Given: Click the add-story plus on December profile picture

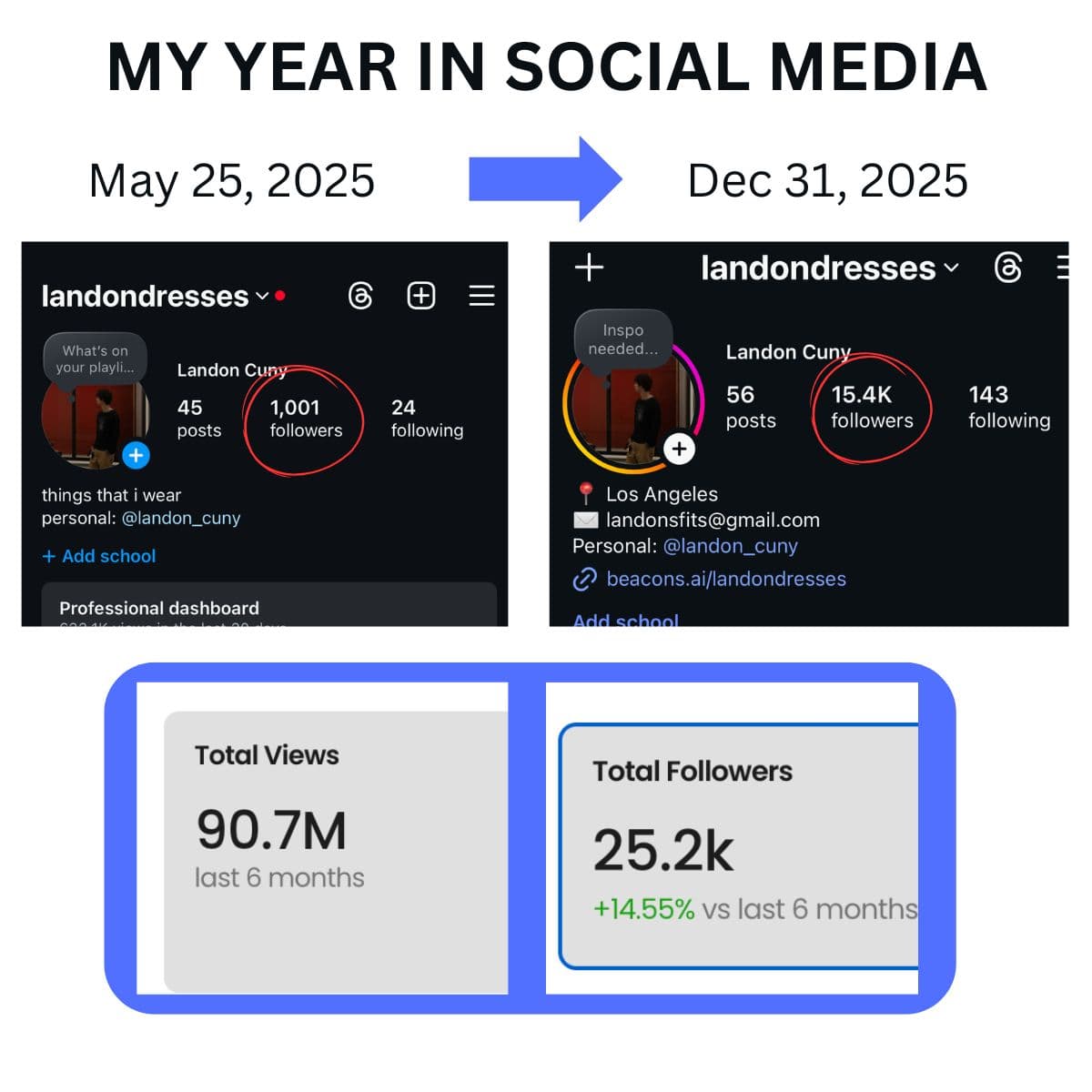Looking at the screenshot, I should pyautogui.click(x=679, y=448).
